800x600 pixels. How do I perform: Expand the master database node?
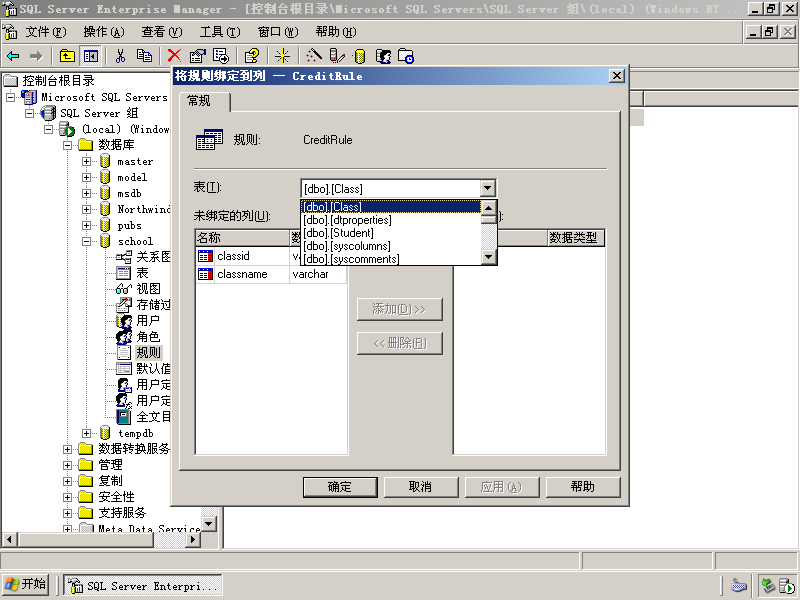pos(87,162)
